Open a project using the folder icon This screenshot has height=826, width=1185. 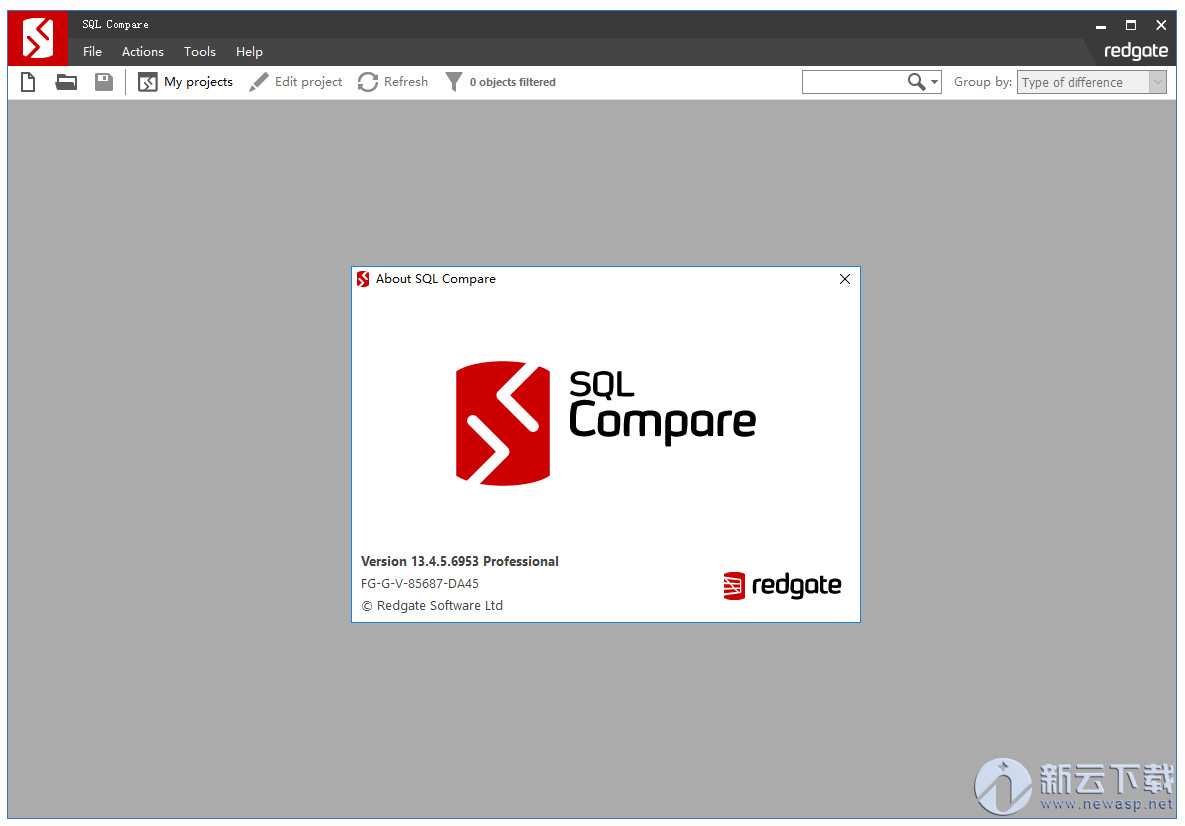(66, 82)
